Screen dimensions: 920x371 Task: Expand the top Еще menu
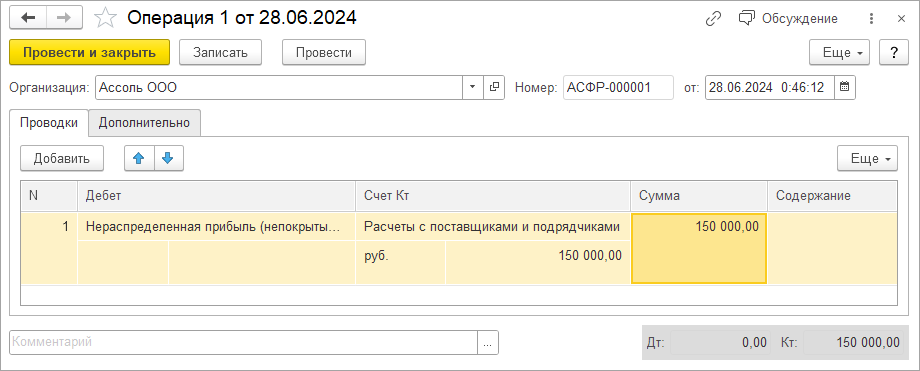(840, 52)
